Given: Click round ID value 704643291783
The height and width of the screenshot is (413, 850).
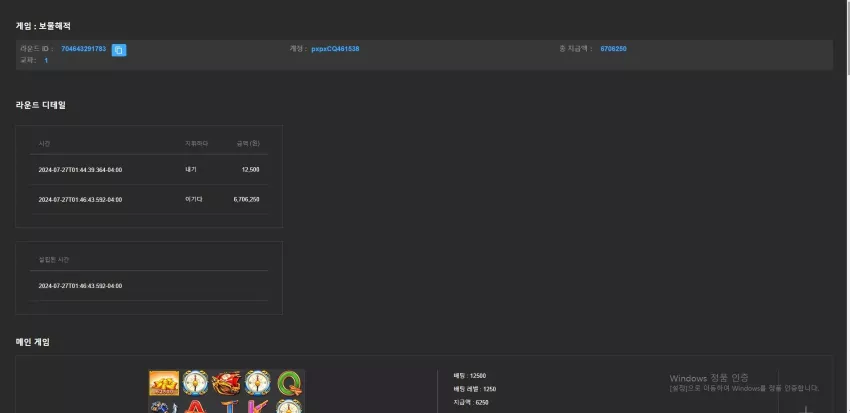Looking at the screenshot, I should click(x=83, y=49).
